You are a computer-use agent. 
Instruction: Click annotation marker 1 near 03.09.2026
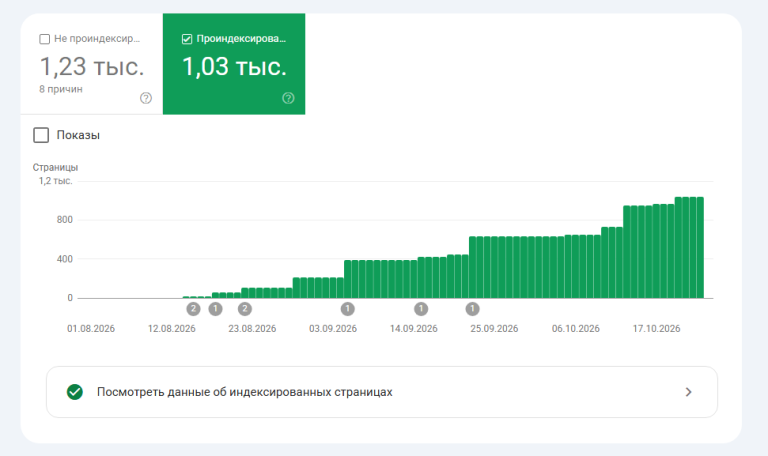click(348, 309)
